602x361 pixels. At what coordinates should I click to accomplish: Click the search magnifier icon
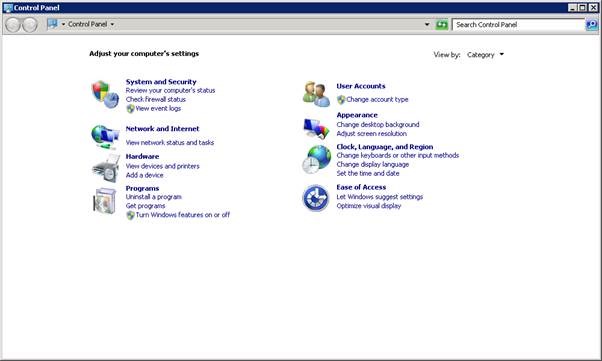tap(592, 25)
